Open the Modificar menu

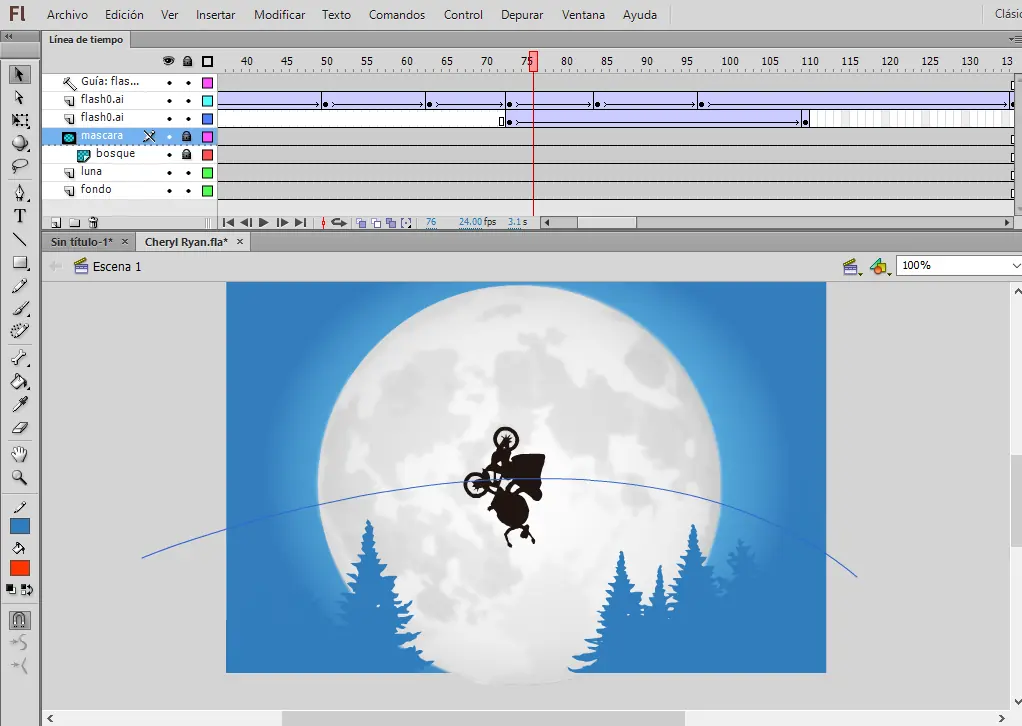tap(280, 14)
